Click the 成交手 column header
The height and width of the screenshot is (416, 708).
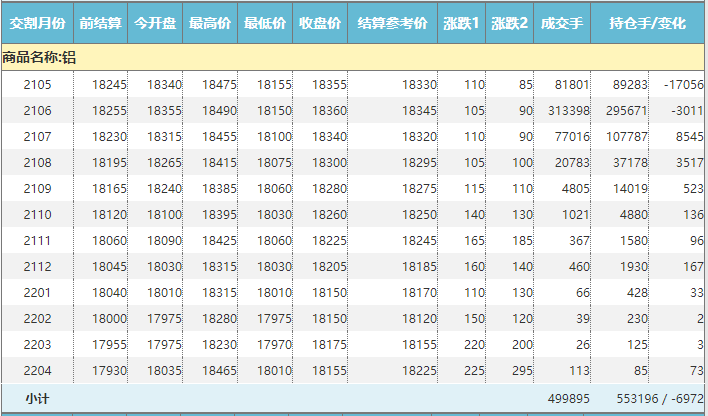coord(561,22)
